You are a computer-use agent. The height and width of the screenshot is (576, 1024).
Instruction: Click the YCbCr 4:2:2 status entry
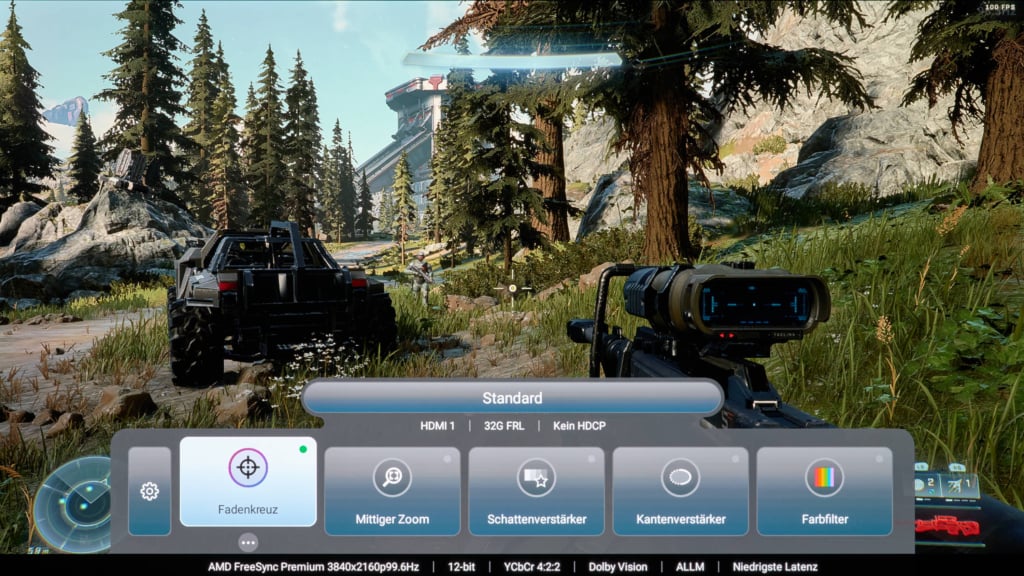532,567
